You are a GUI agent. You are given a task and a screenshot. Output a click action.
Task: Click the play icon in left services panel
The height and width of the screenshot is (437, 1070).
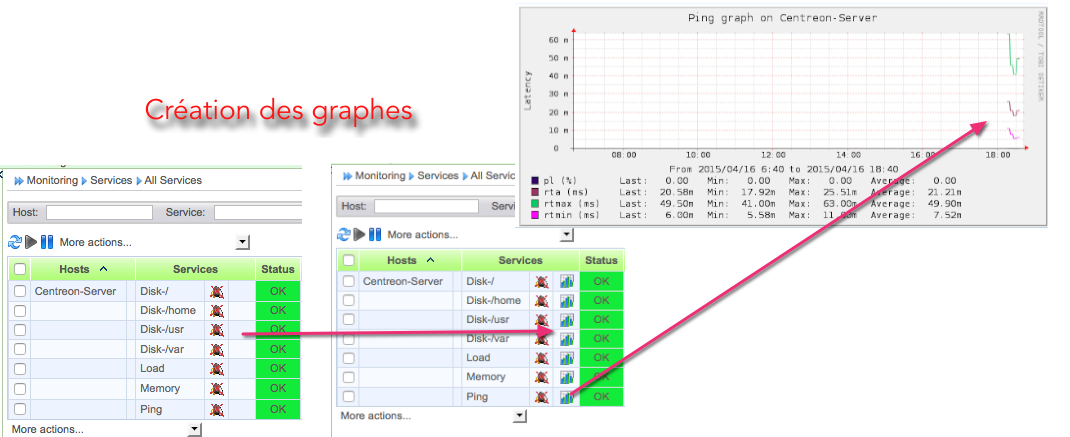(31, 242)
